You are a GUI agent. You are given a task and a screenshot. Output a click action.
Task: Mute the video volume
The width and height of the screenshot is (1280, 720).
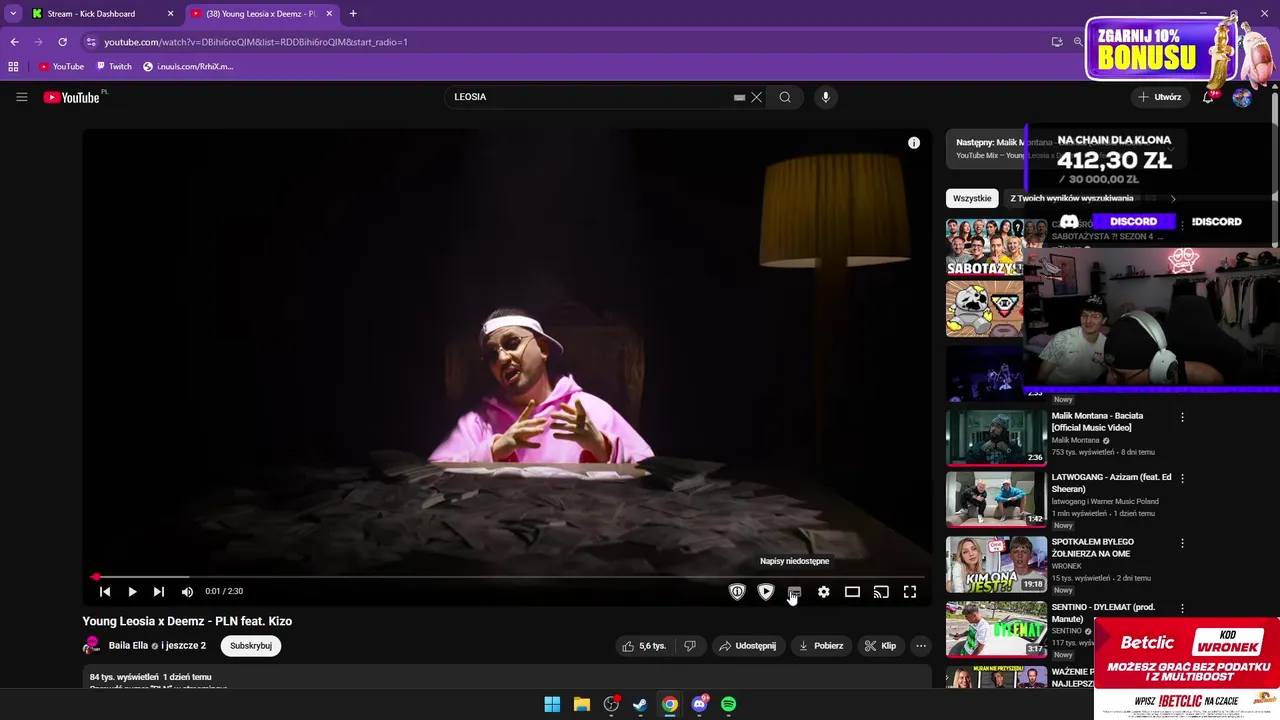[187, 592]
